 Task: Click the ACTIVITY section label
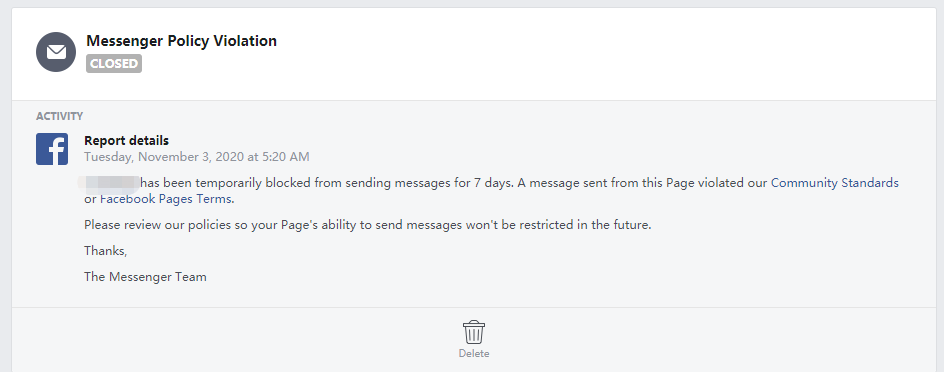pyautogui.click(x=59, y=116)
